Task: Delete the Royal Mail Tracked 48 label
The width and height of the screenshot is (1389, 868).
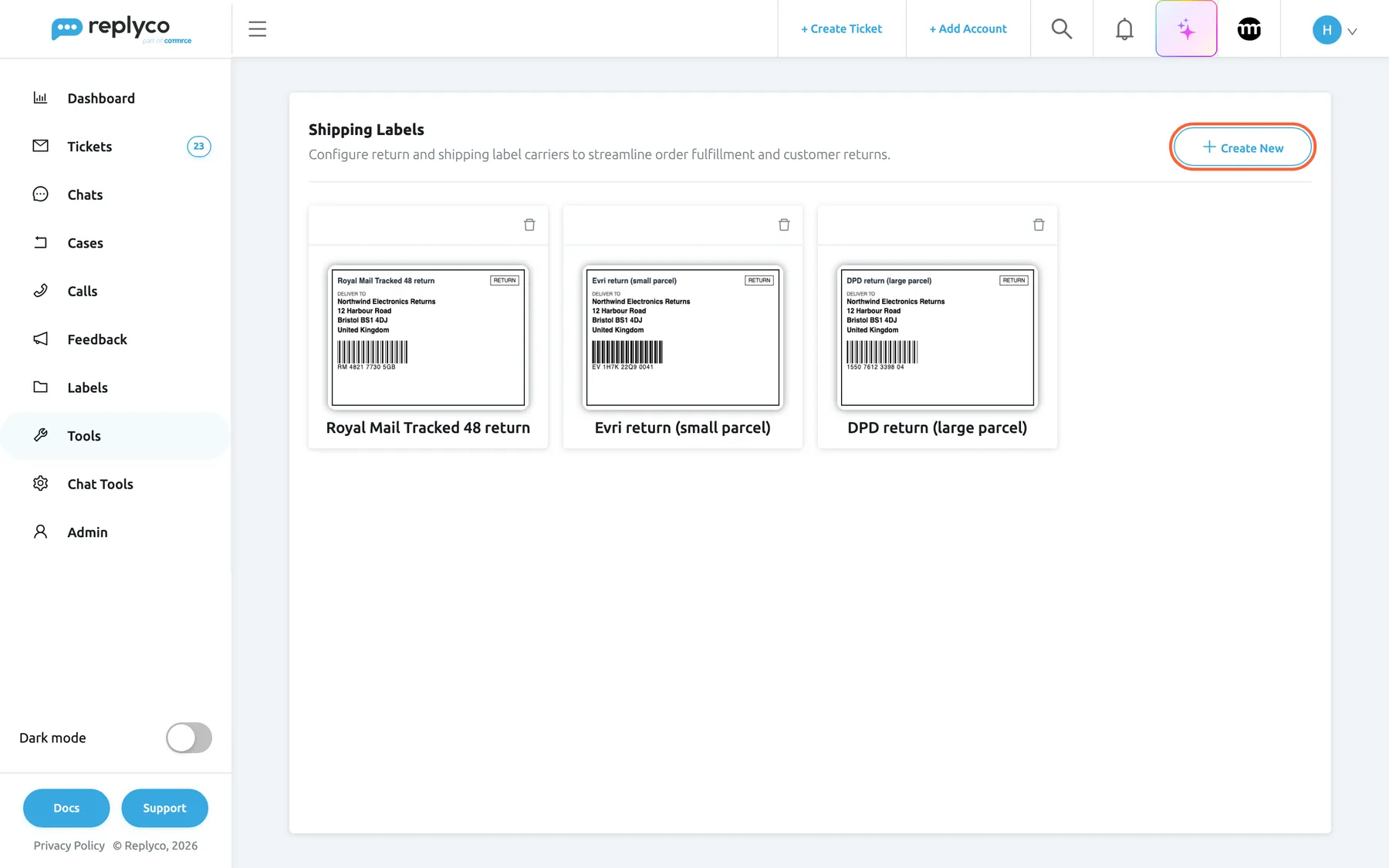Action: (x=529, y=225)
